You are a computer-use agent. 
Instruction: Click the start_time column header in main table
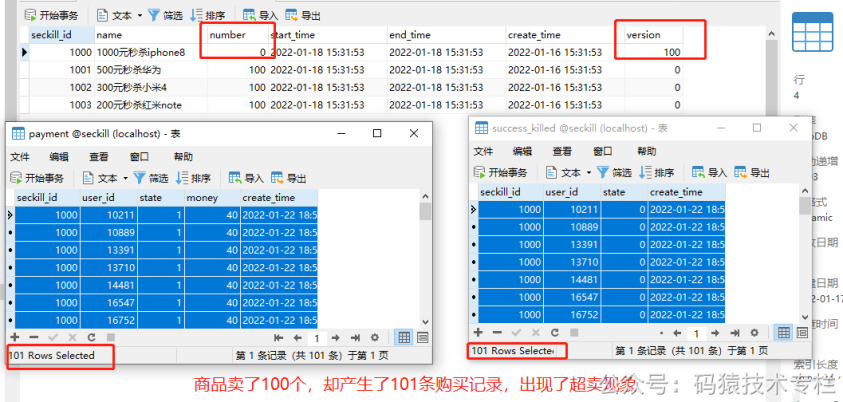coord(327,35)
